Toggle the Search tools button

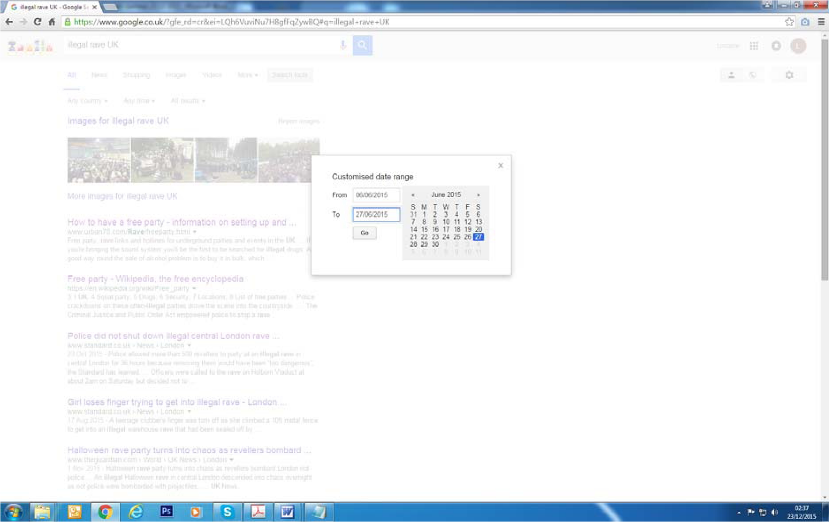tap(290, 75)
